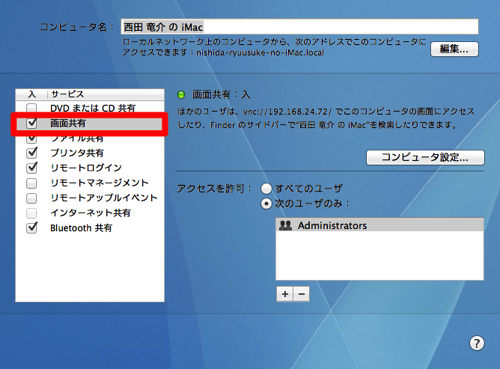Uncheck the 画面共有 checkbox
The width and height of the screenshot is (500, 369).
coord(32,123)
